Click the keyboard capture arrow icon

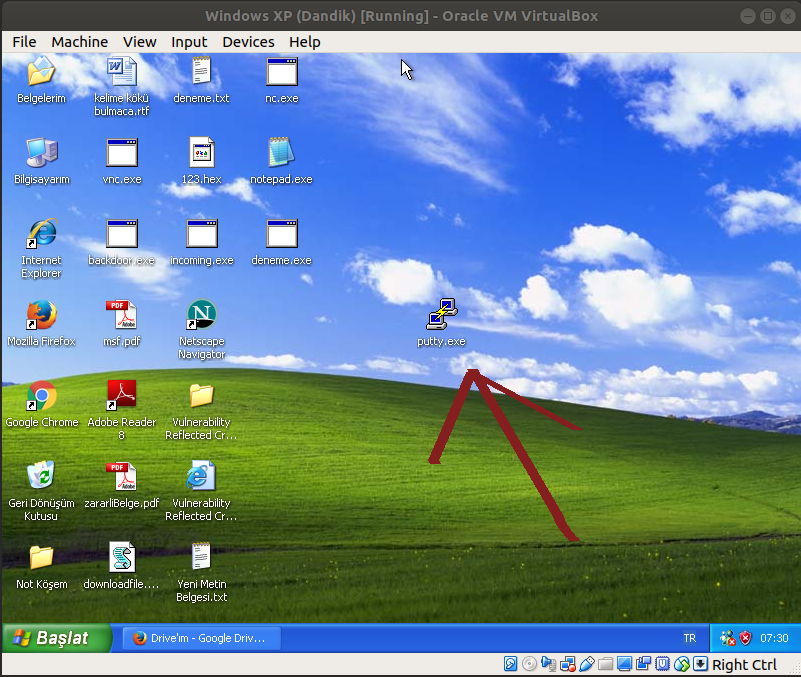(700, 664)
